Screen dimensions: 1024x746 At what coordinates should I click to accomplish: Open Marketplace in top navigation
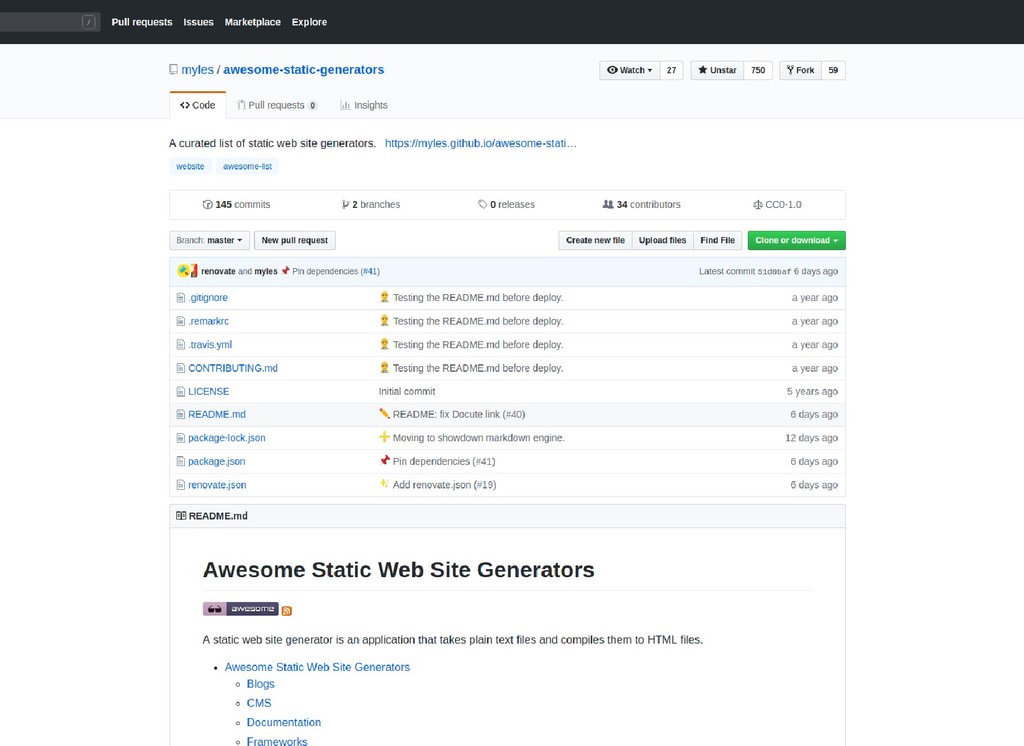point(253,22)
